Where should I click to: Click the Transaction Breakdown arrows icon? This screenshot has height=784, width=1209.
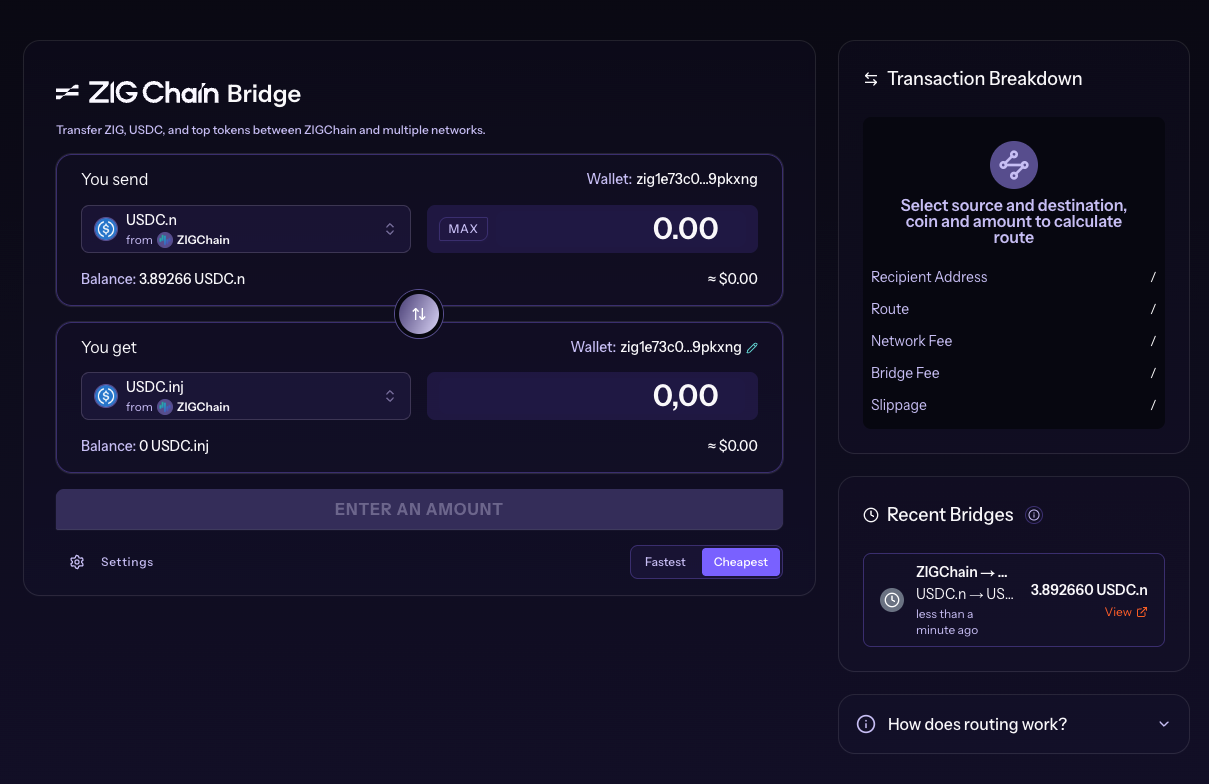(871, 79)
